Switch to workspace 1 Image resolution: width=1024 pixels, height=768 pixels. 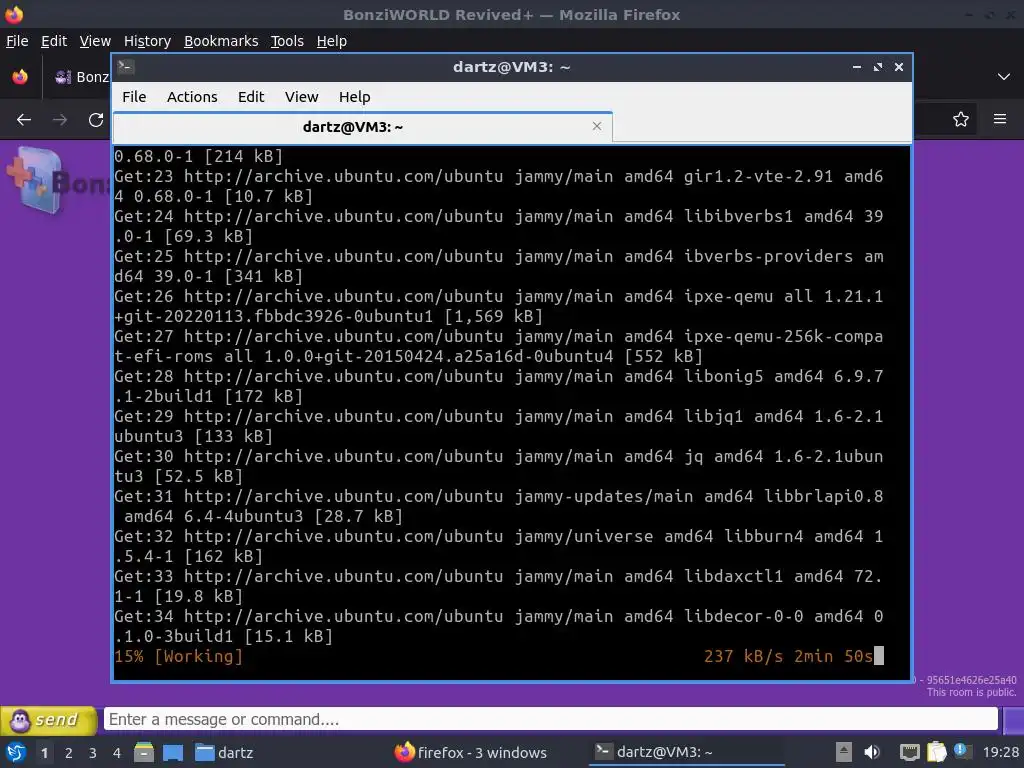(x=44, y=753)
